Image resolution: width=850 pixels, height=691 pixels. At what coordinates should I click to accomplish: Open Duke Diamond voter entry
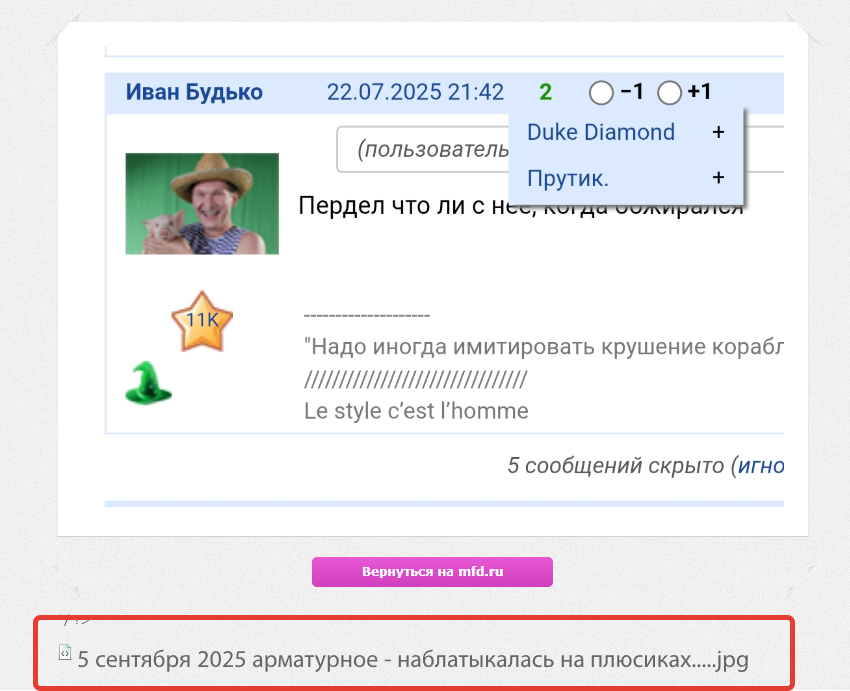point(601,132)
